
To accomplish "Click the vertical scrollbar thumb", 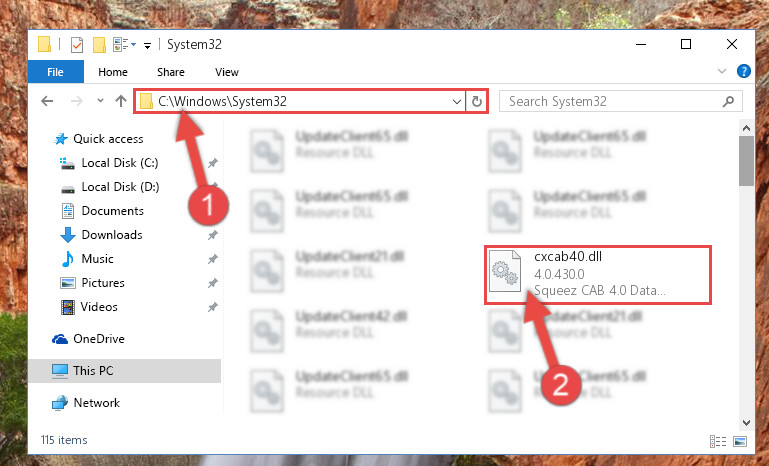I will 746,161.
